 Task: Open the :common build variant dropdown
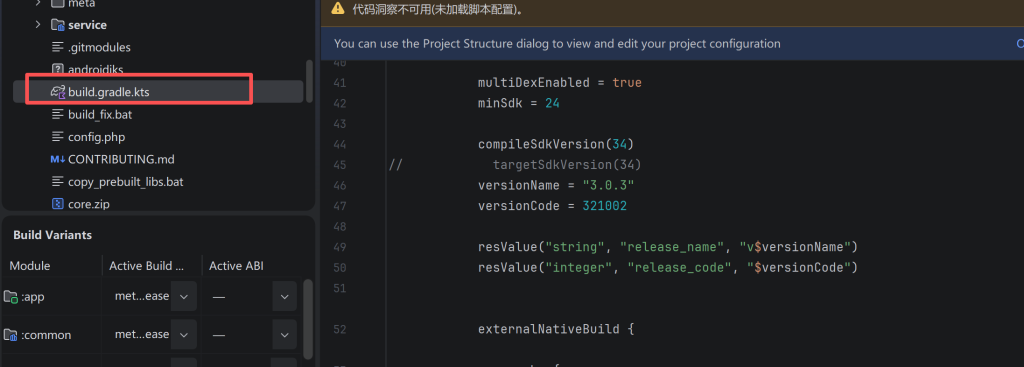[x=184, y=334]
